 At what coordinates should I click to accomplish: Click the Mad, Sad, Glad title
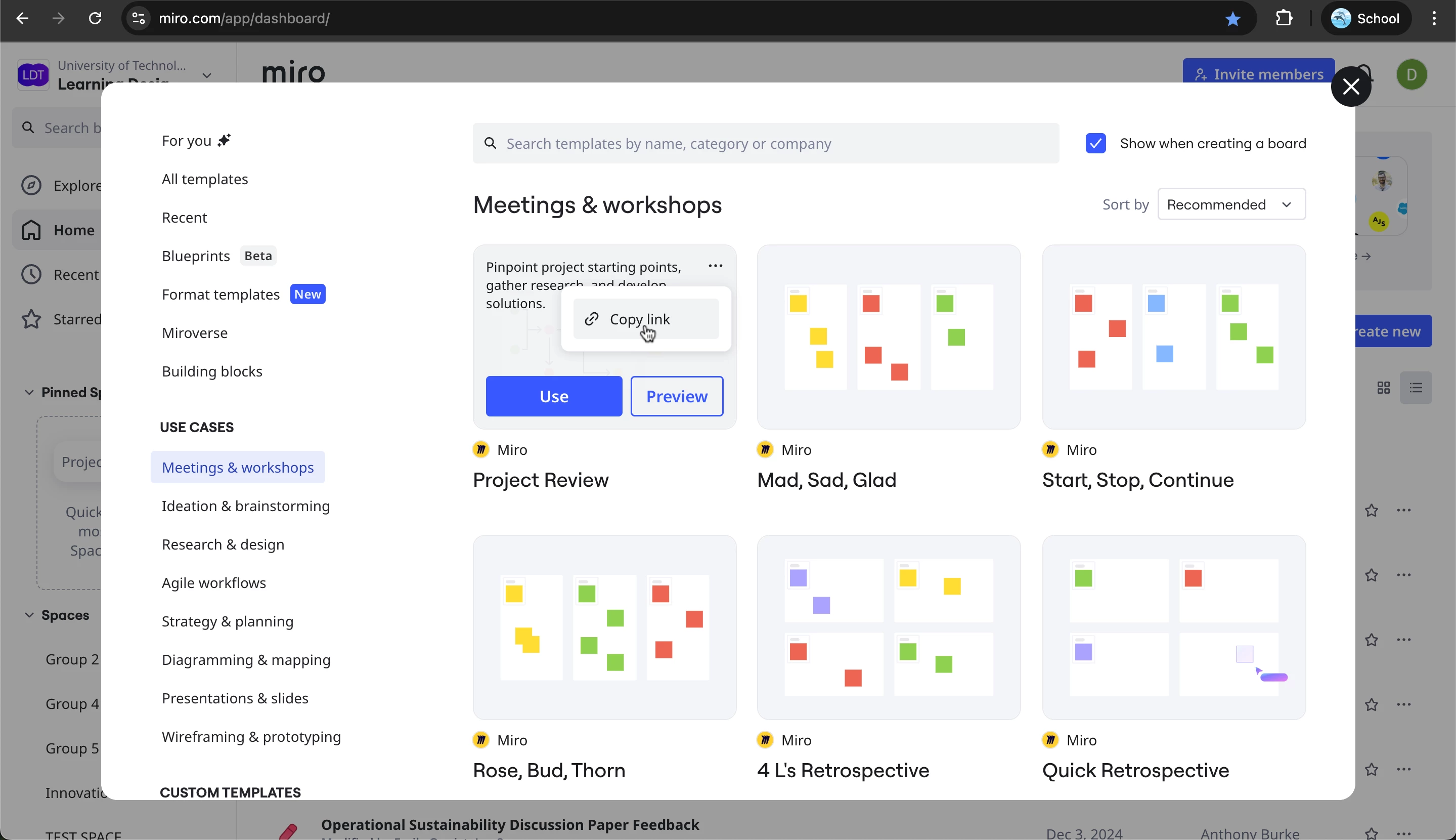826,480
